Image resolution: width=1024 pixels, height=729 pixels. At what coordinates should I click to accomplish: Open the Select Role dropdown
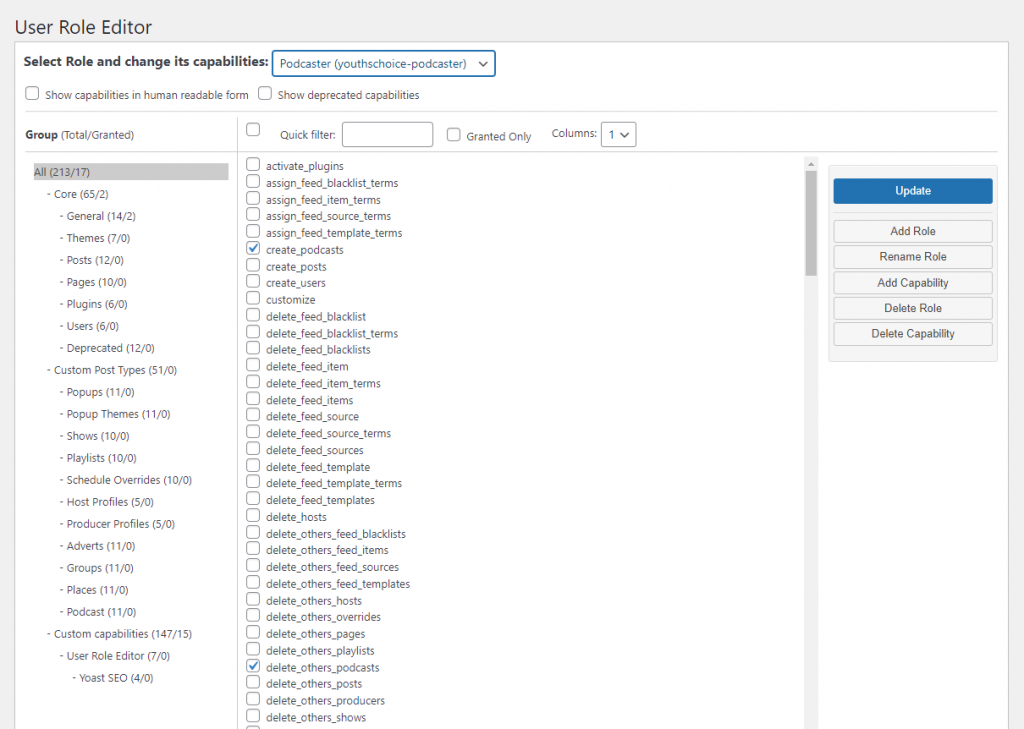[383, 63]
